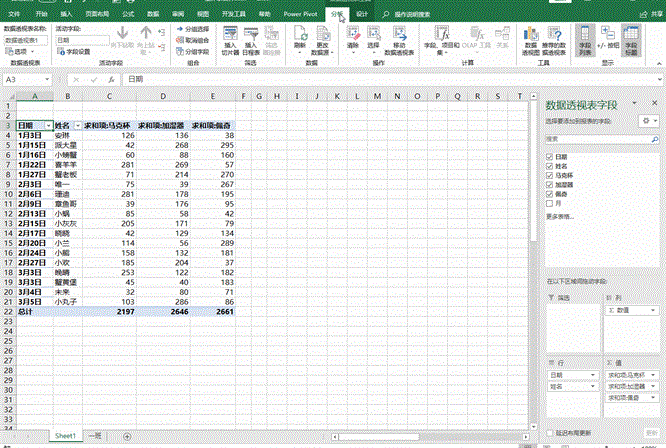
Task: Enable the defer layout update checkbox
Action: pyautogui.click(x=549, y=432)
